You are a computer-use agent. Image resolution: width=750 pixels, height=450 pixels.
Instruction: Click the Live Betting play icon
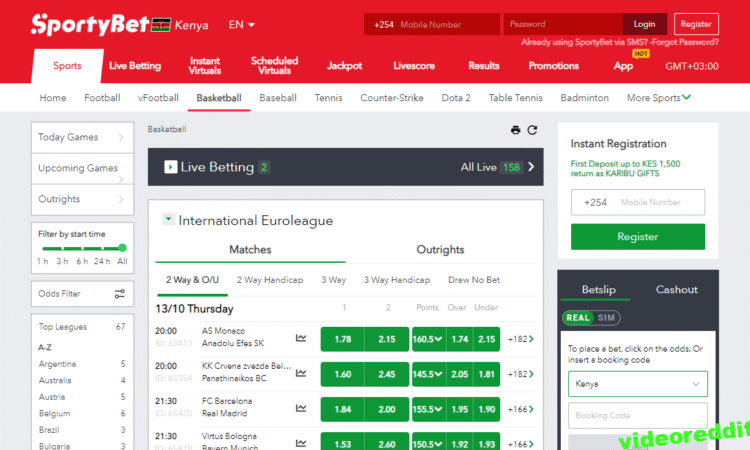170,167
